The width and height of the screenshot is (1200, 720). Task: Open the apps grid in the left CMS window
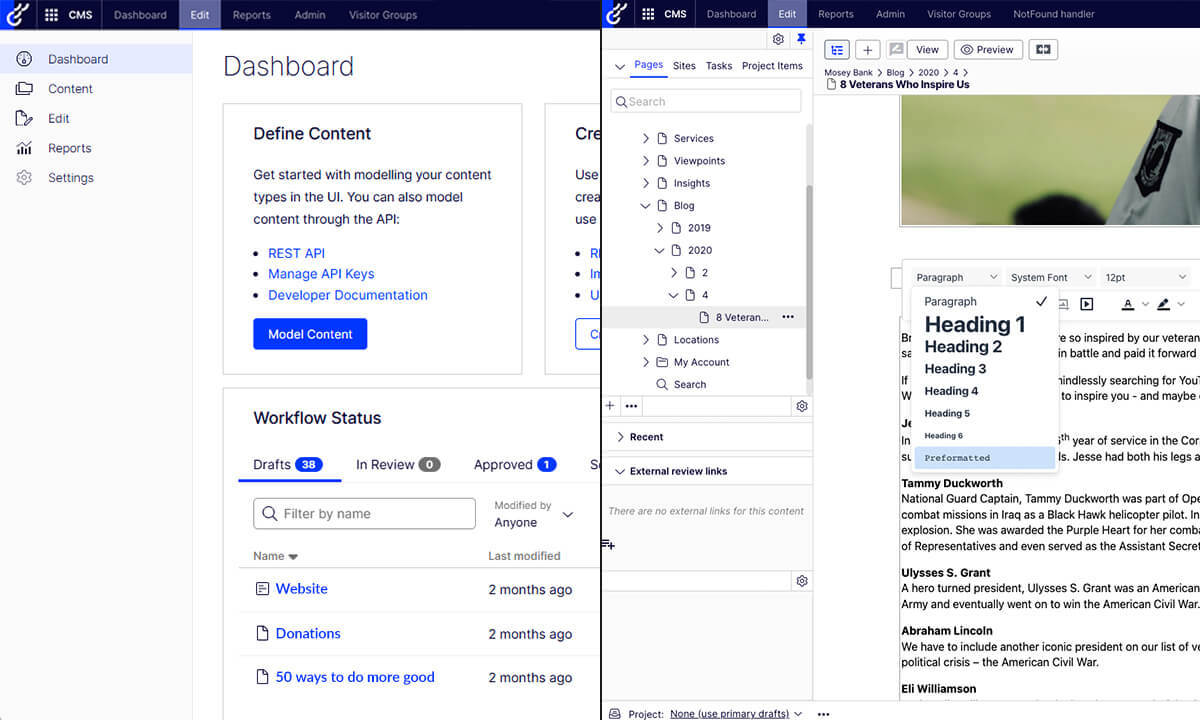click(x=51, y=15)
